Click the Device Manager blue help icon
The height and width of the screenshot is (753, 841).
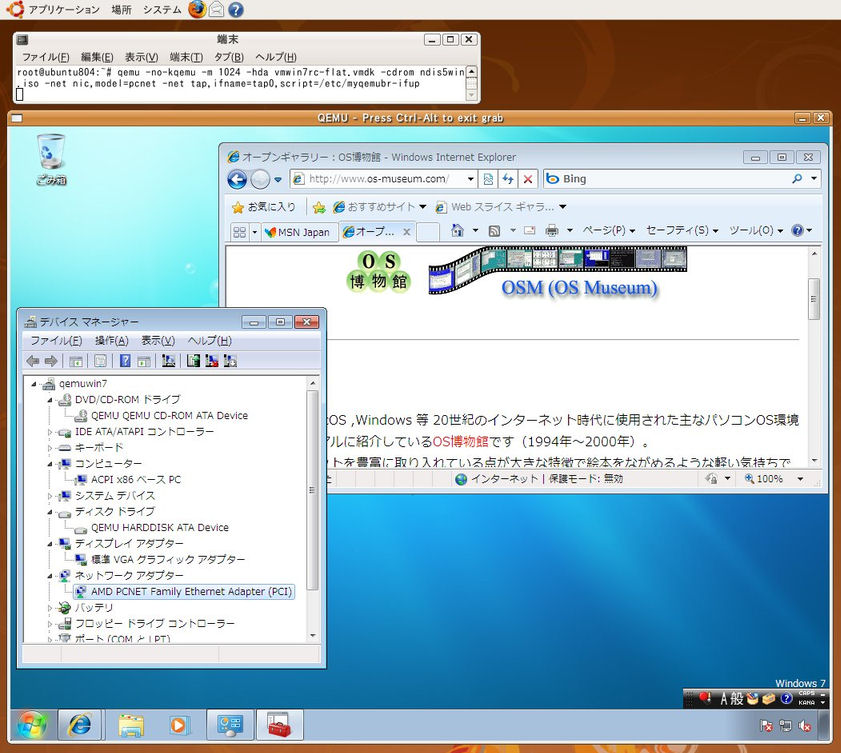click(125, 361)
